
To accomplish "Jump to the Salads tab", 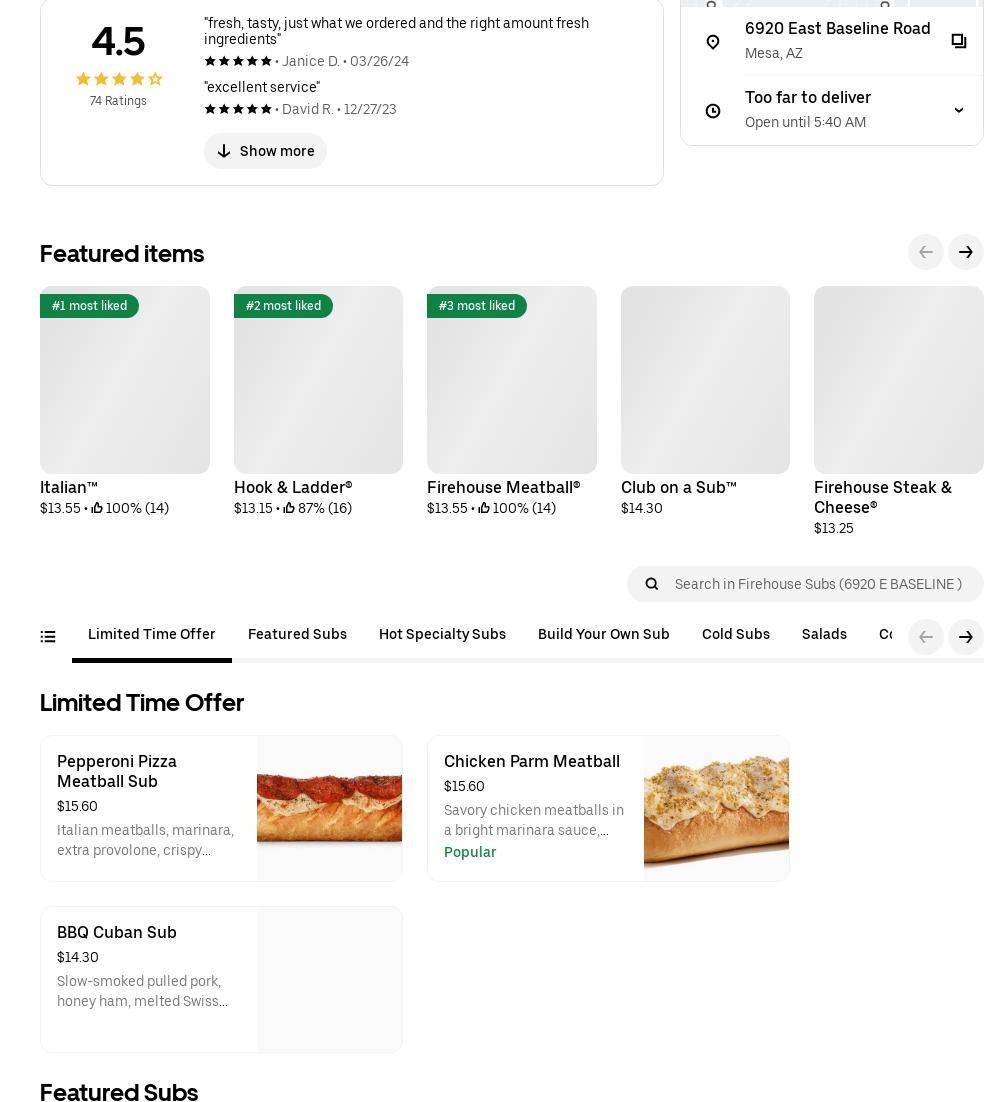I will click(824, 634).
